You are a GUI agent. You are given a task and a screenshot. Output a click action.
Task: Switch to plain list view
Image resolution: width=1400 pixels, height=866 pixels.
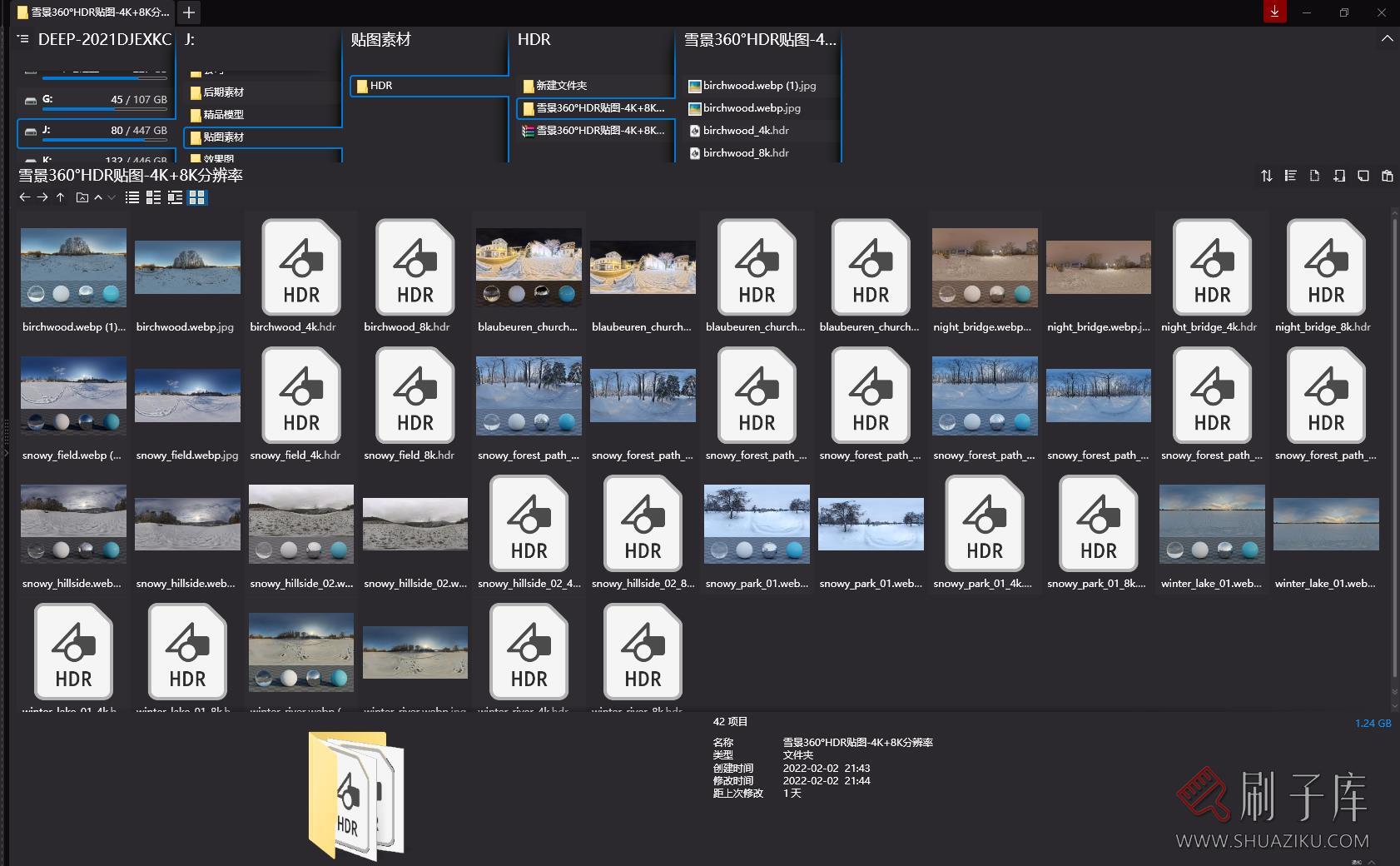click(132, 197)
